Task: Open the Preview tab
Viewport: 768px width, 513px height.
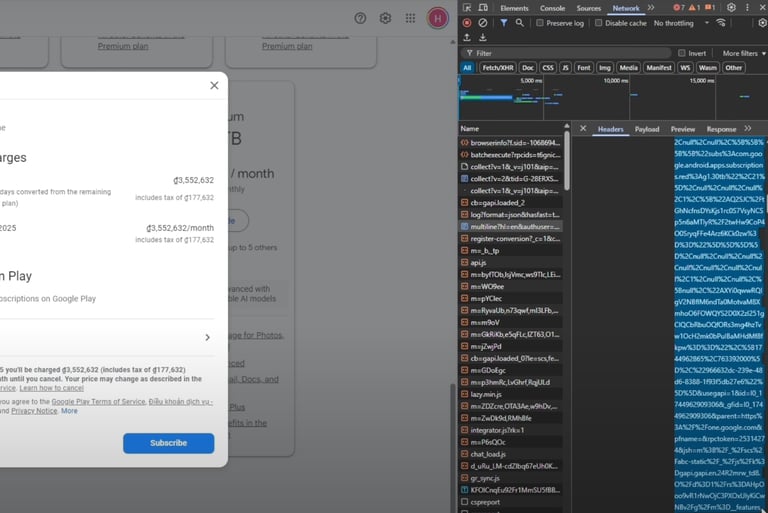Action: pos(683,129)
